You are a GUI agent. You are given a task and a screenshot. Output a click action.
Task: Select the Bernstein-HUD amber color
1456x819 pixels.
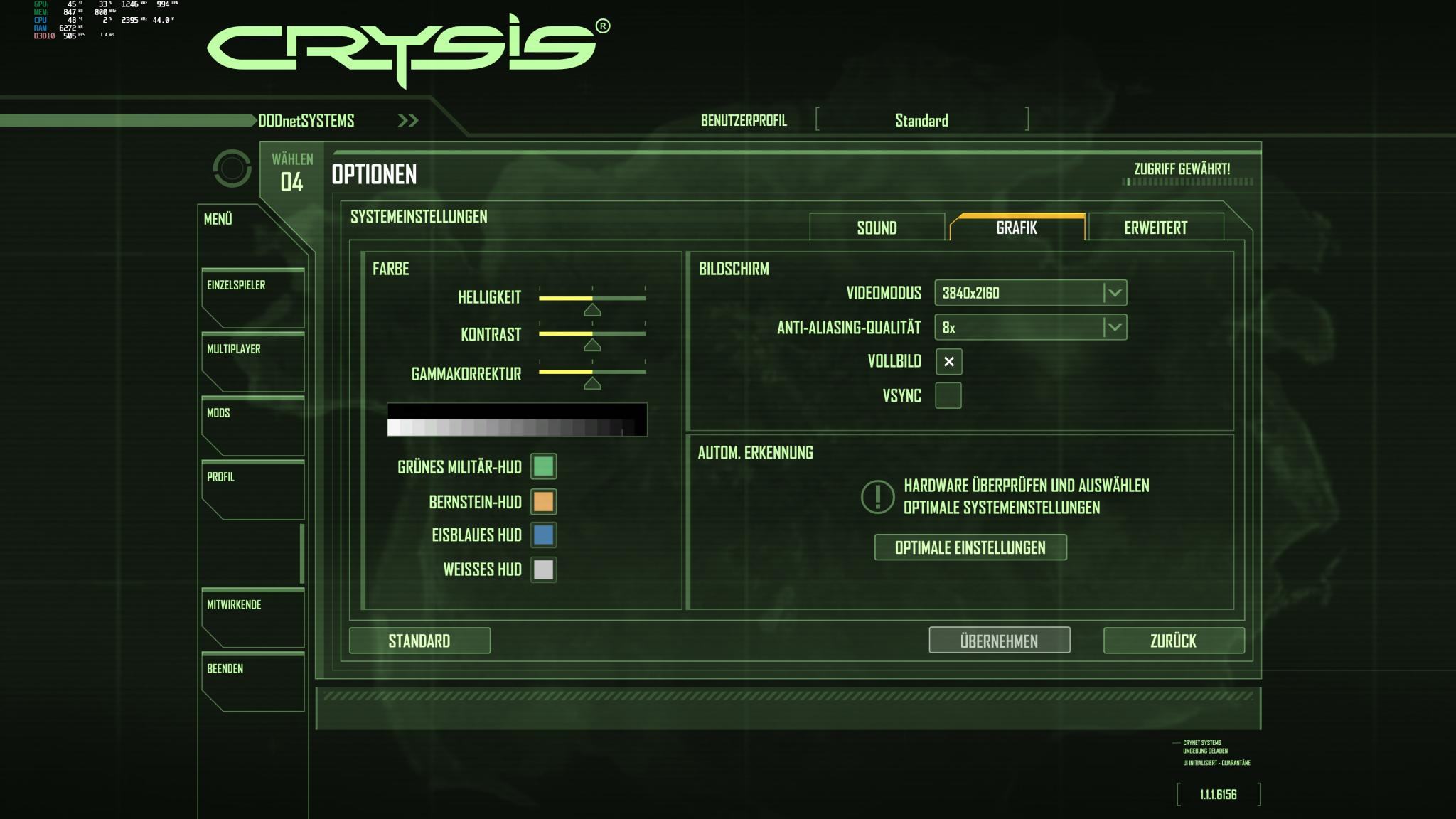coord(544,501)
